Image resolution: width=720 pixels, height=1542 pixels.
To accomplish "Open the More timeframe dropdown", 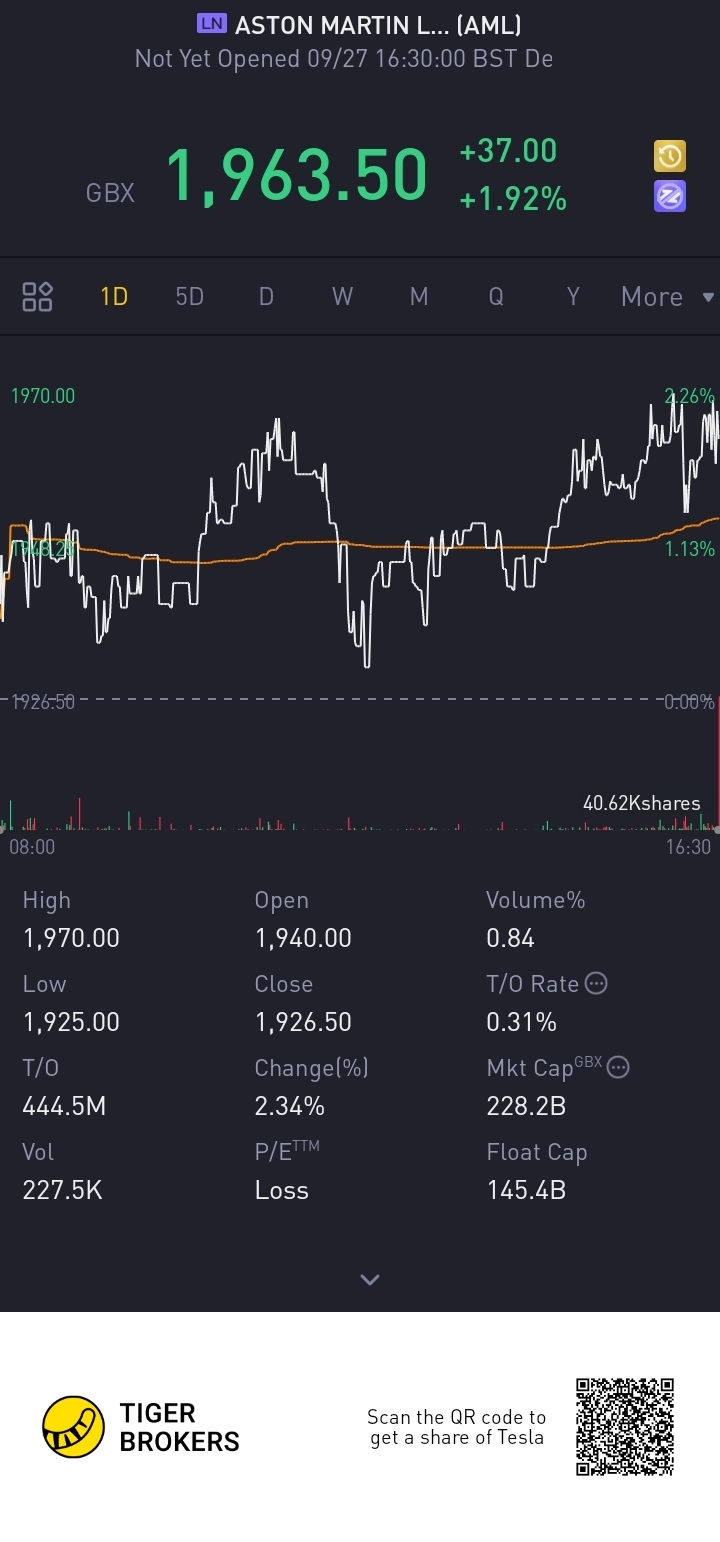I will pyautogui.click(x=667, y=297).
